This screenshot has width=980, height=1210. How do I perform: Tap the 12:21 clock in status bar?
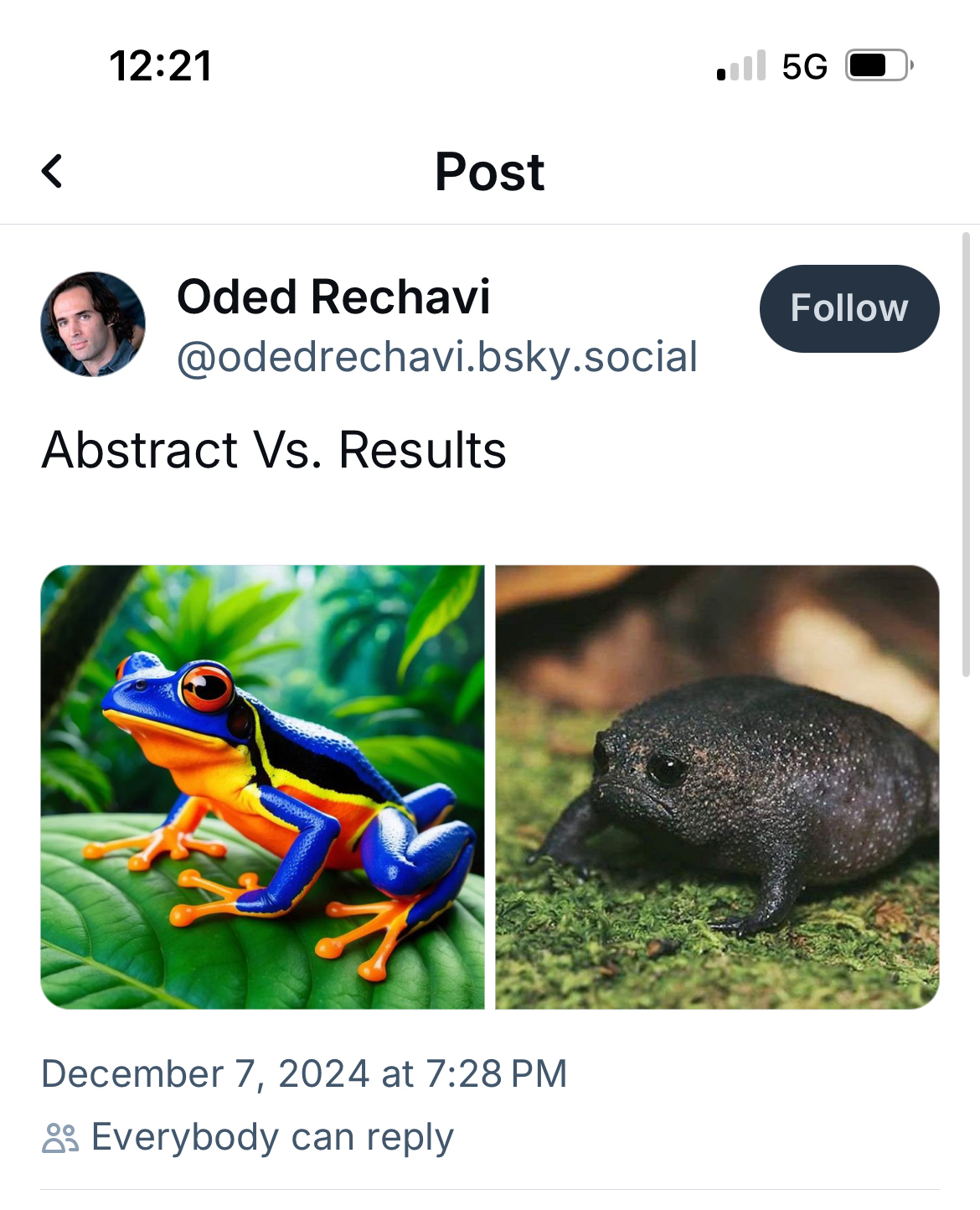[160, 66]
